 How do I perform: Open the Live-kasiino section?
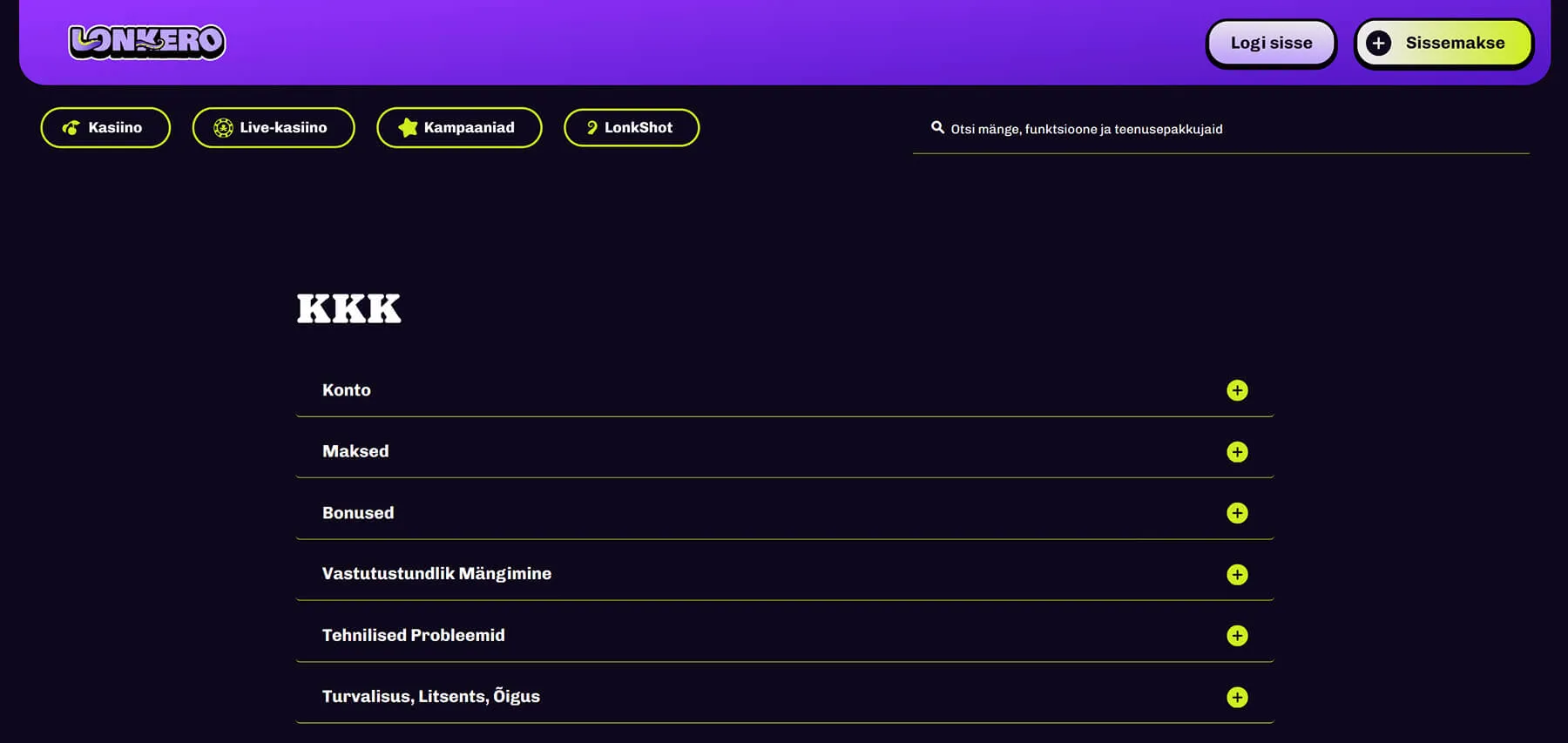274,128
